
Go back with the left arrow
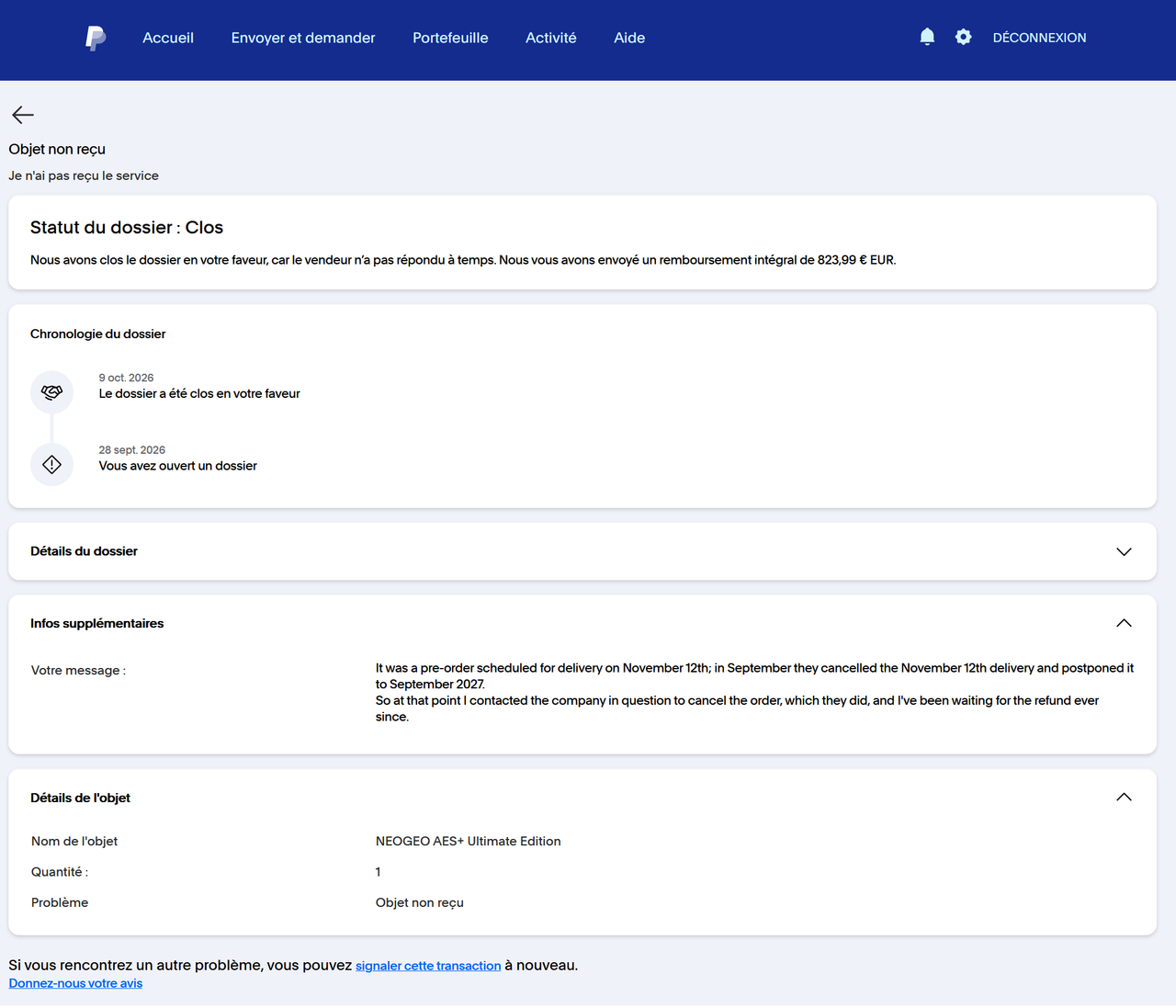point(23,115)
